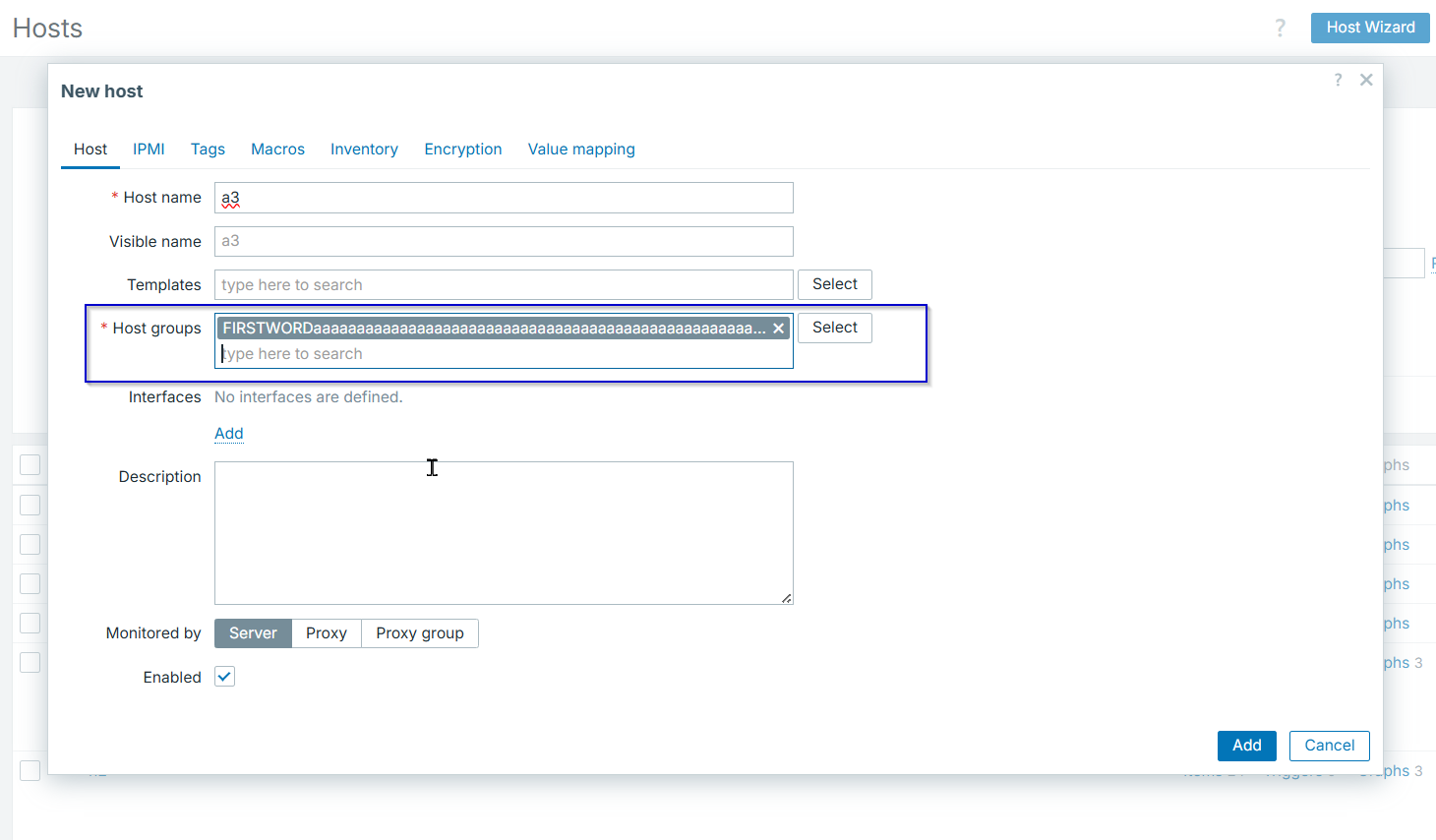Open Select popup for Templates
The width and height of the screenshot is (1436, 840).
point(834,284)
